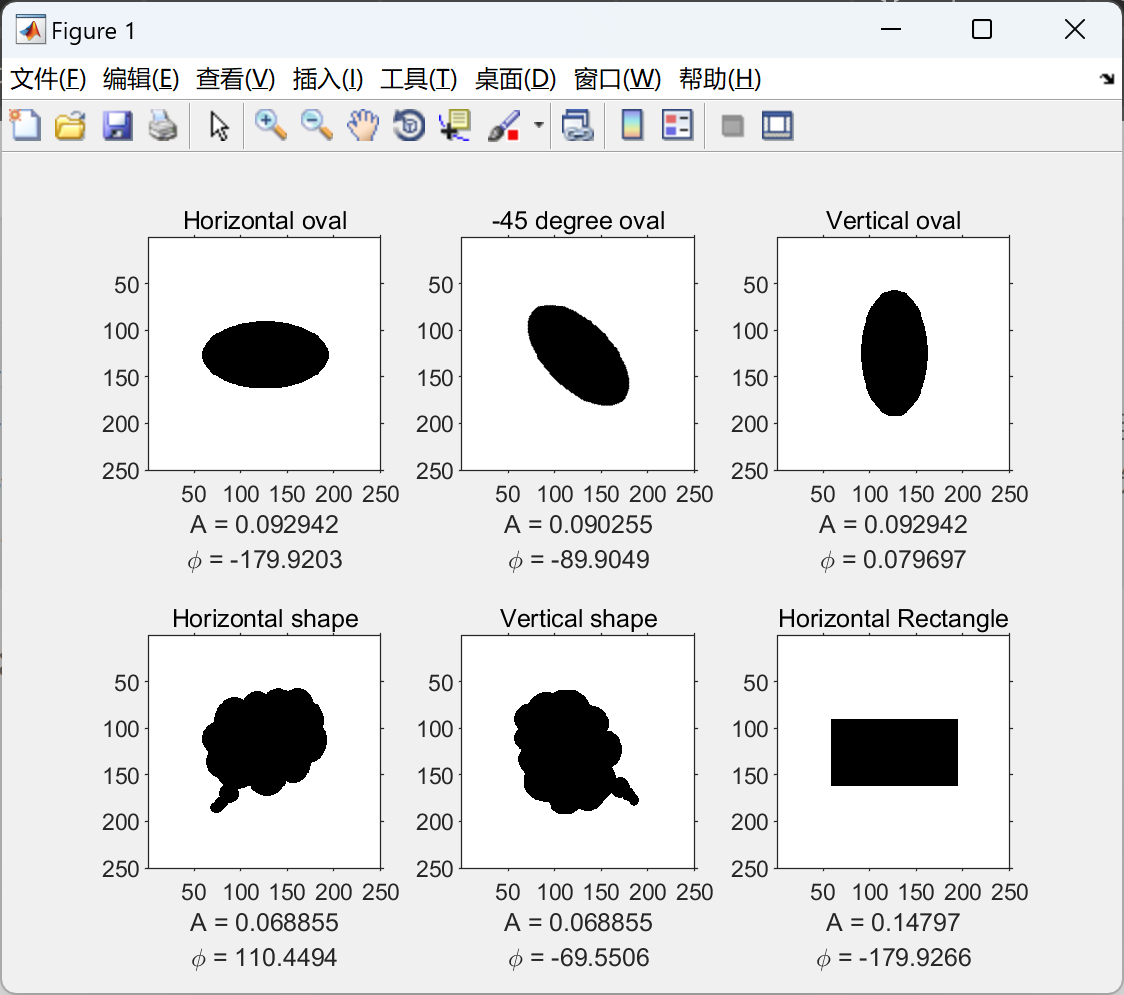Click the Show Plot Tools icon
The height and width of the screenshot is (995, 1124).
pyautogui.click(x=778, y=125)
